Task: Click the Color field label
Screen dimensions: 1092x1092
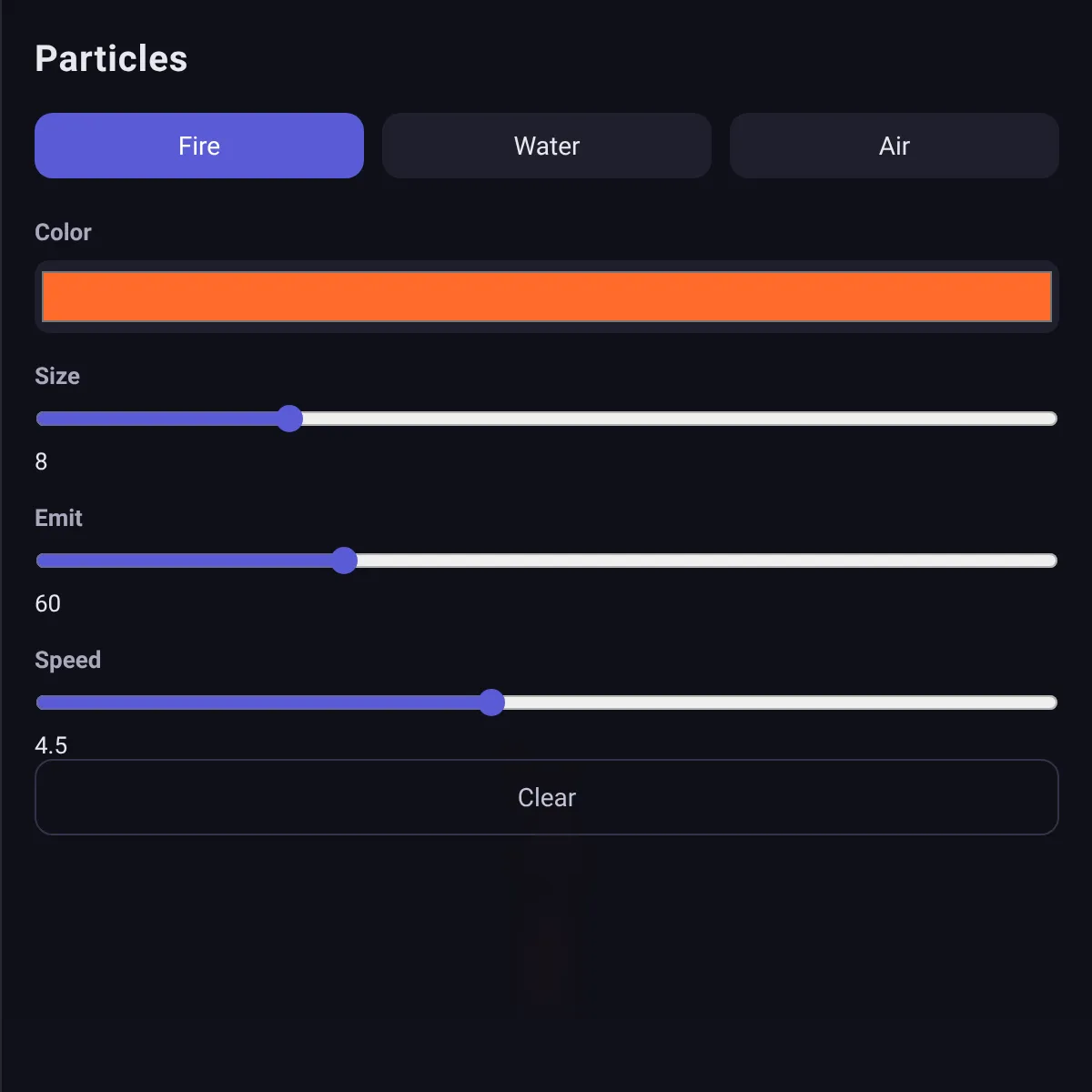Action: point(63,233)
